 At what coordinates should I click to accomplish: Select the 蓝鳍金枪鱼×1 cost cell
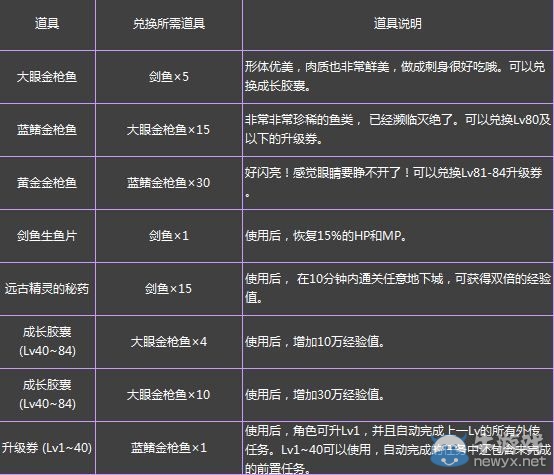tap(169, 448)
